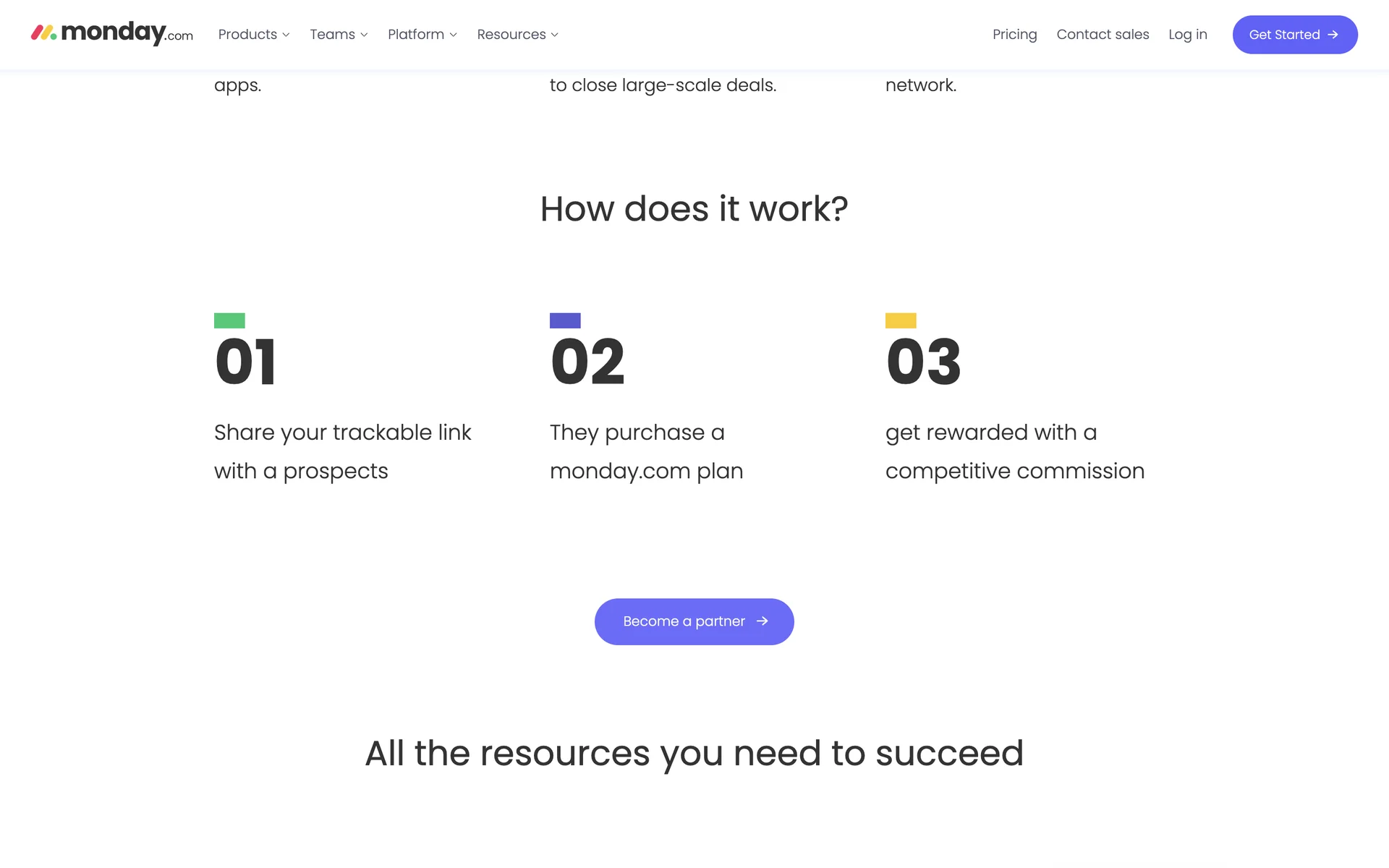Click the large 02 step number
The image size is (1389, 868).
pos(587,362)
